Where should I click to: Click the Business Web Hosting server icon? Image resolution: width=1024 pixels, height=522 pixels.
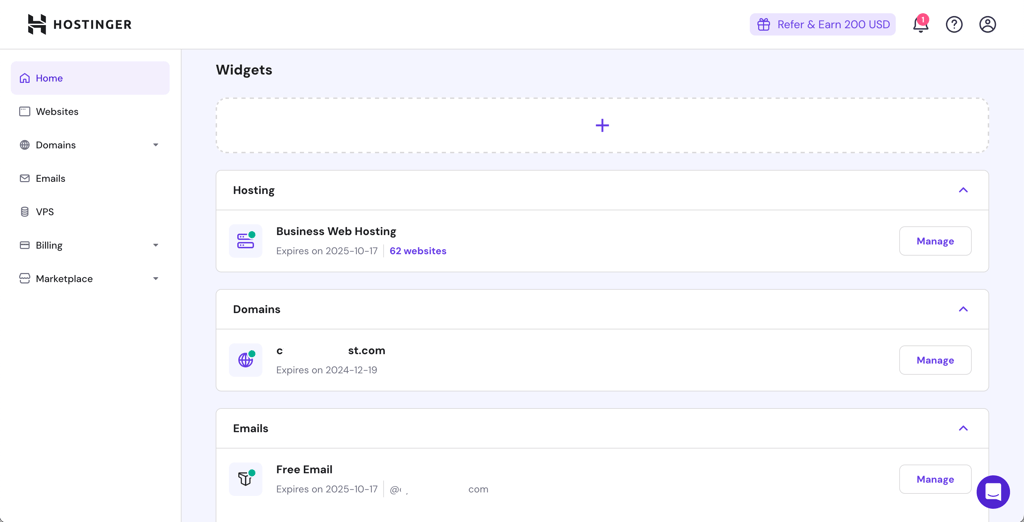pyautogui.click(x=246, y=240)
